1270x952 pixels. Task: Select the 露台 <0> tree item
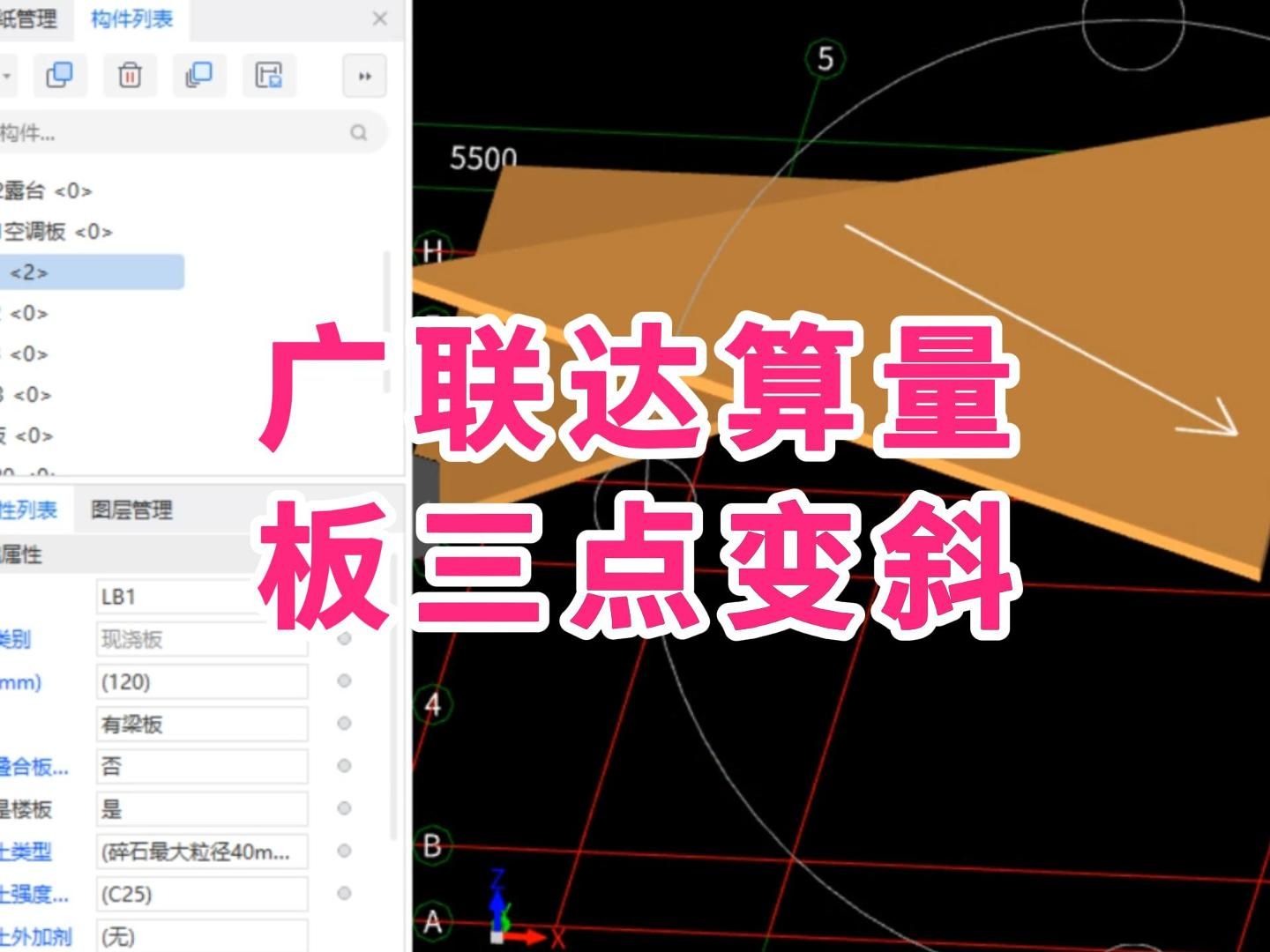tap(46, 190)
